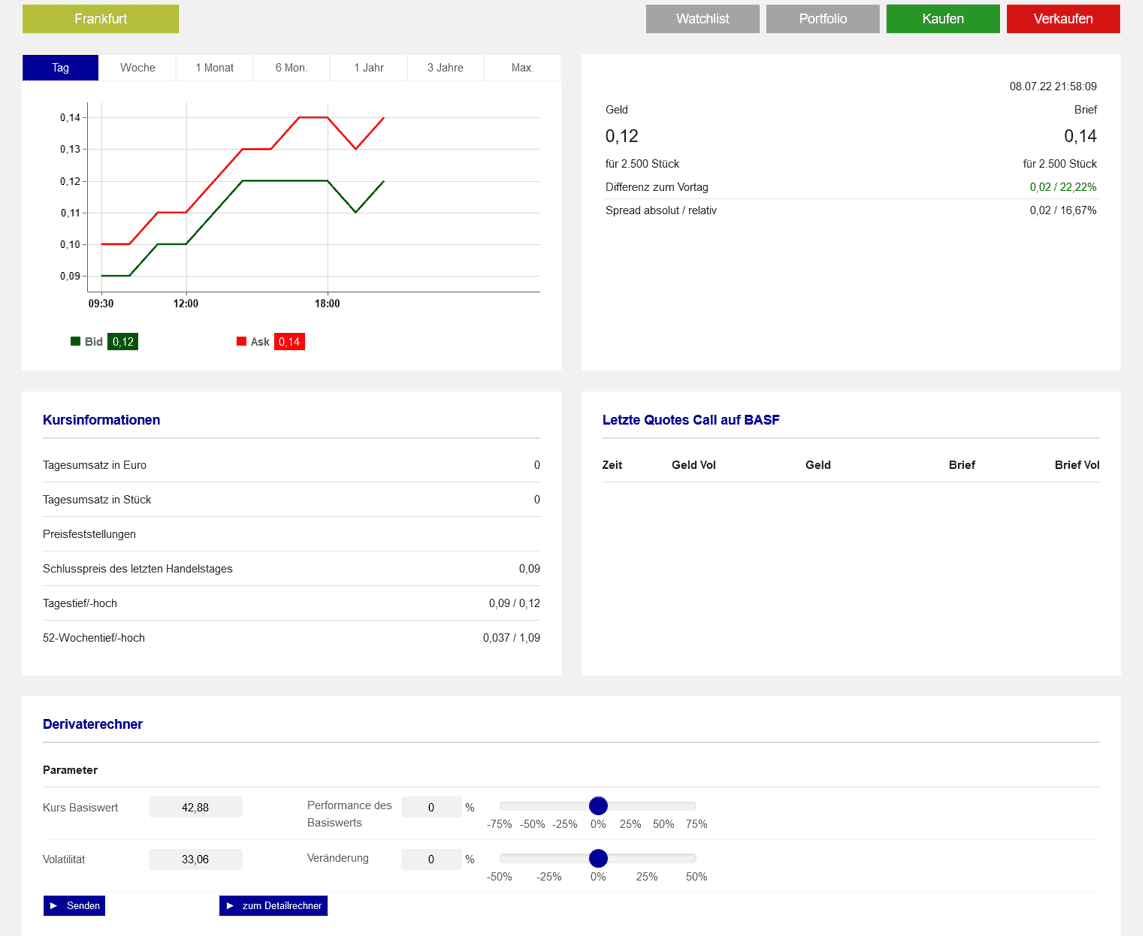Screen dimensions: 1143x936
Task: Add to Portfolio
Action: point(822,19)
